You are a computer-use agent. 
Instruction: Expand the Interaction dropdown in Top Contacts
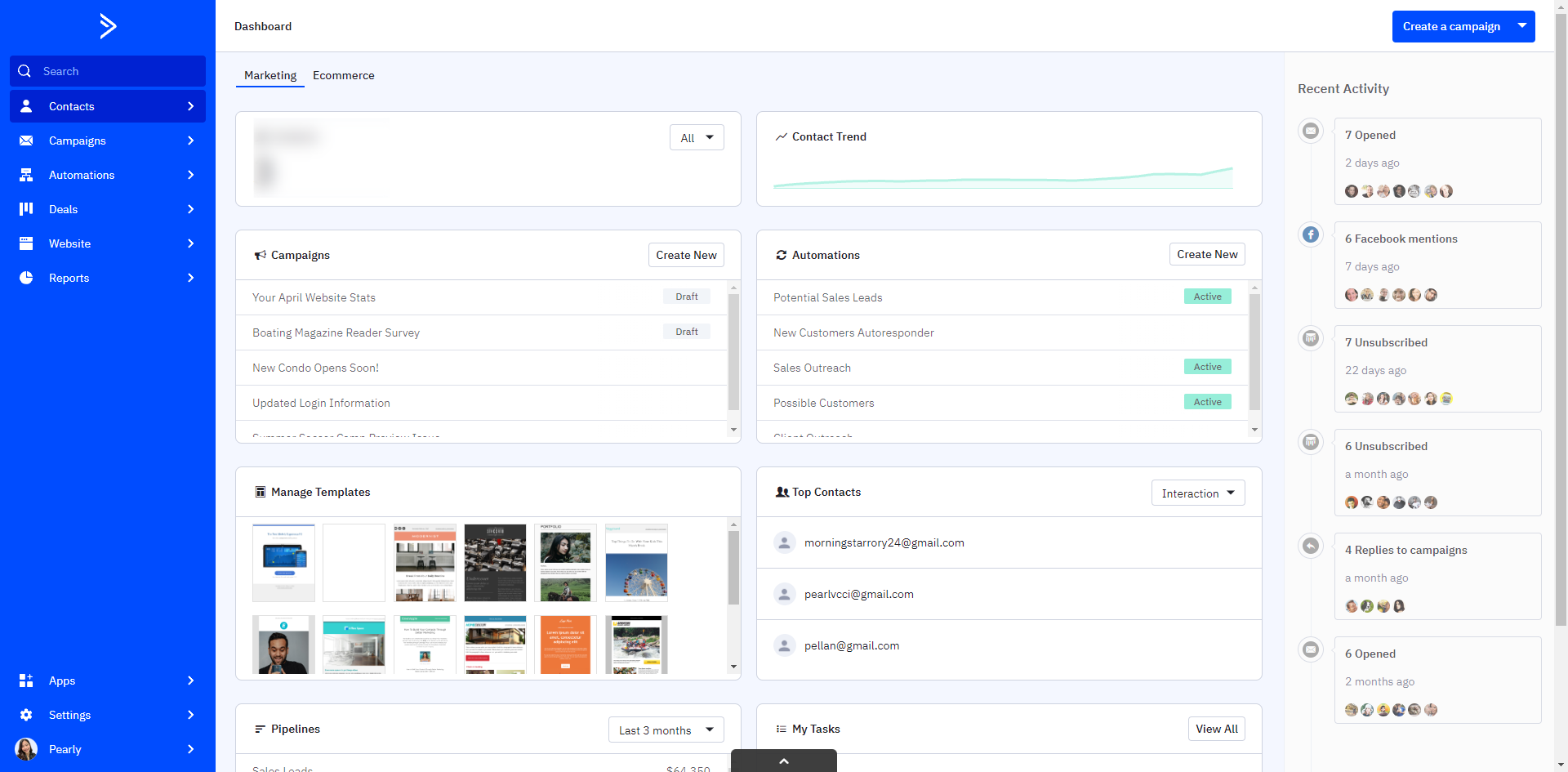point(1197,493)
